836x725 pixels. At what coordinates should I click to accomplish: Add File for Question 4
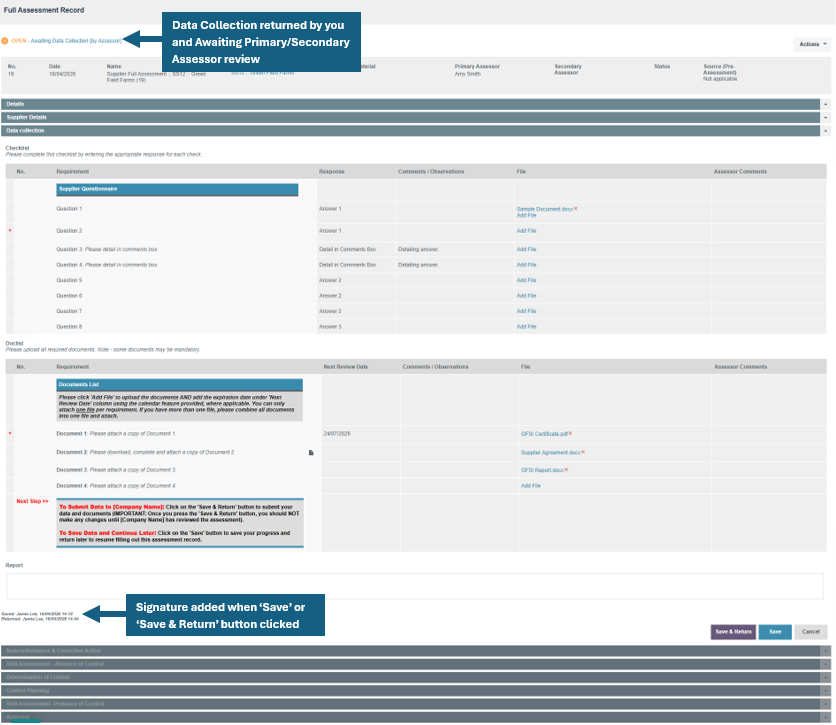(526, 265)
